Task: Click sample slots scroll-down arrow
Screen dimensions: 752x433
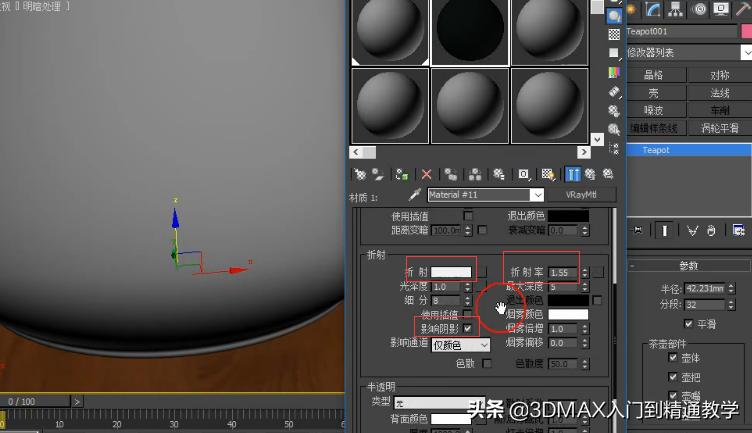Action: click(x=597, y=139)
